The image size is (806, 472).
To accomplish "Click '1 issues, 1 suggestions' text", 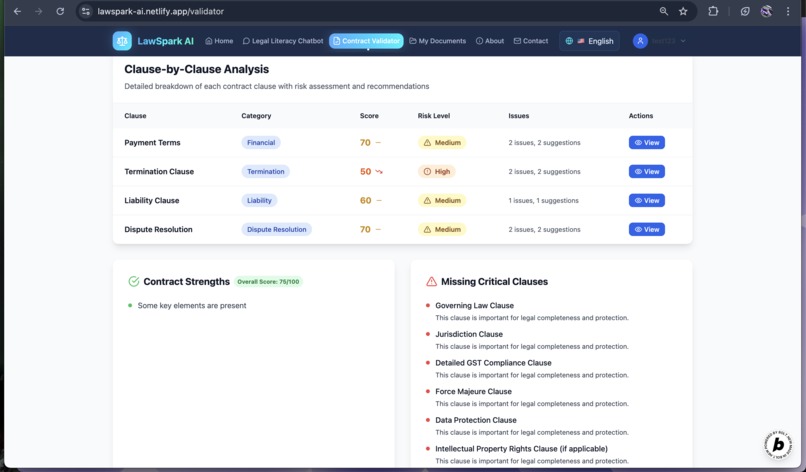I will pos(543,201).
